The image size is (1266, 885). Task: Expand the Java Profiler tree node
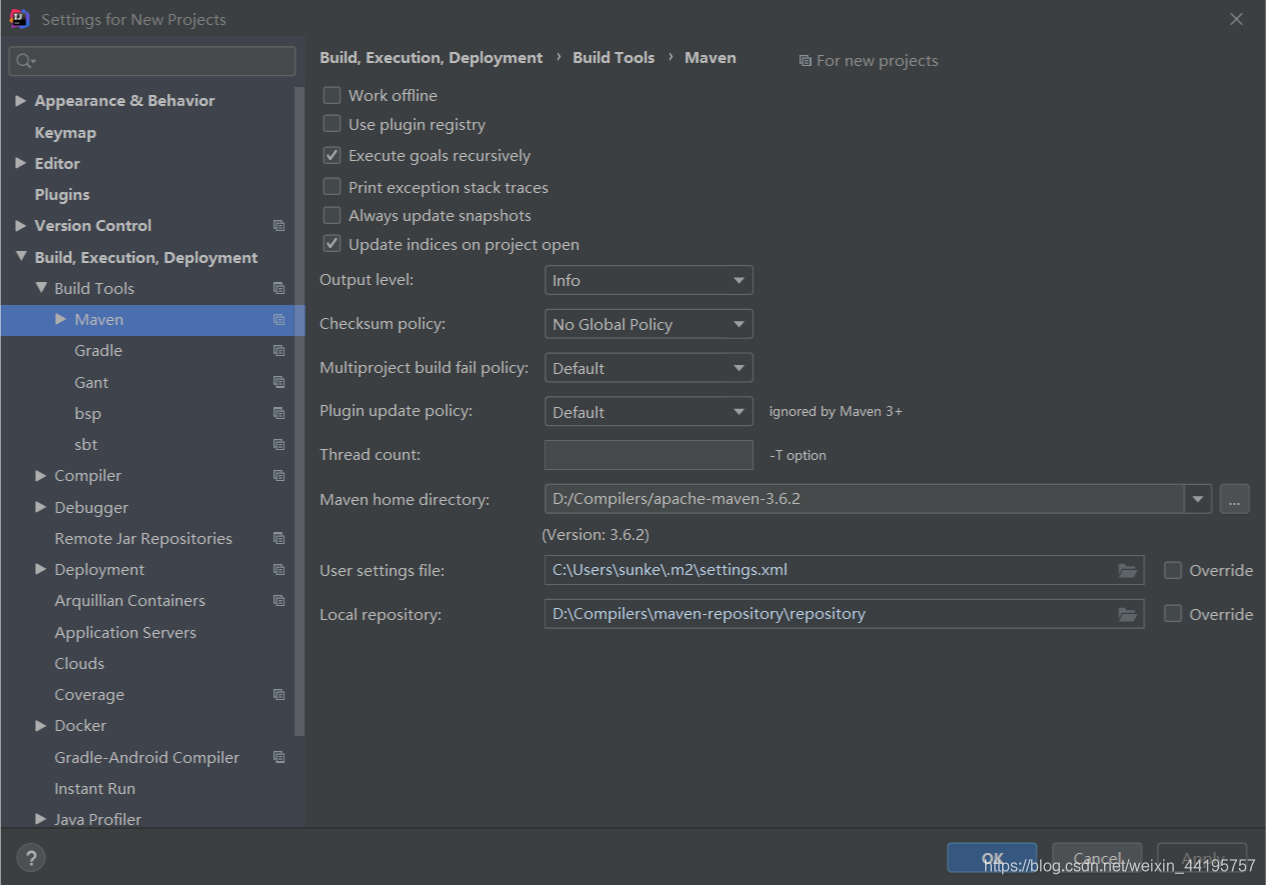pyautogui.click(x=41, y=819)
